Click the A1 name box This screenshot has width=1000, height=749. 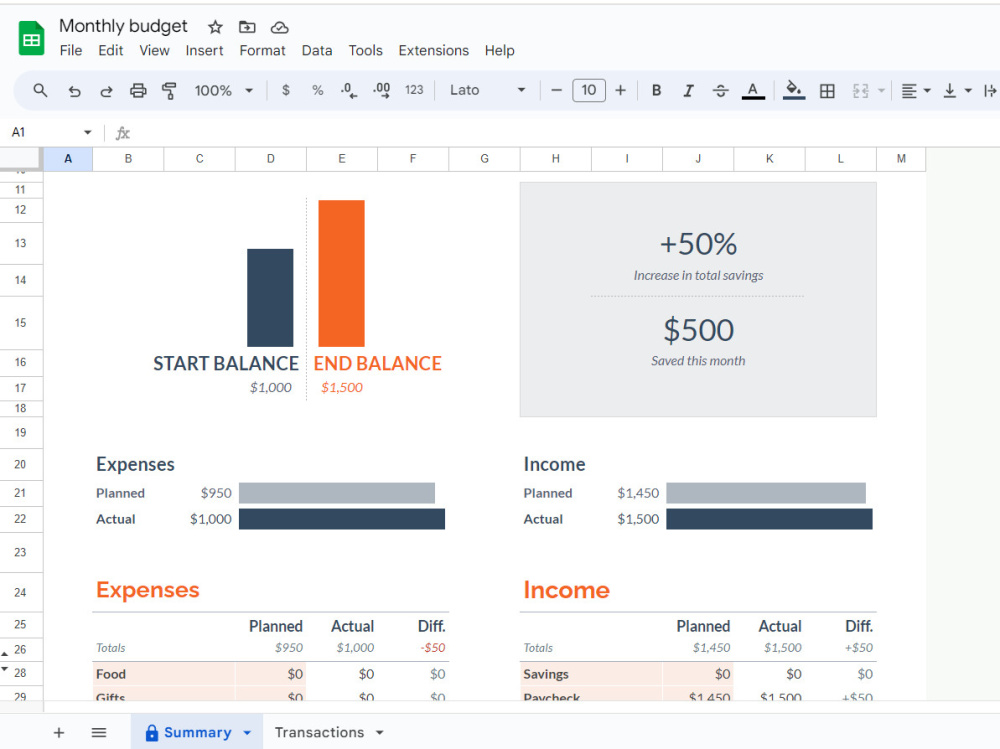click(41, 132)
